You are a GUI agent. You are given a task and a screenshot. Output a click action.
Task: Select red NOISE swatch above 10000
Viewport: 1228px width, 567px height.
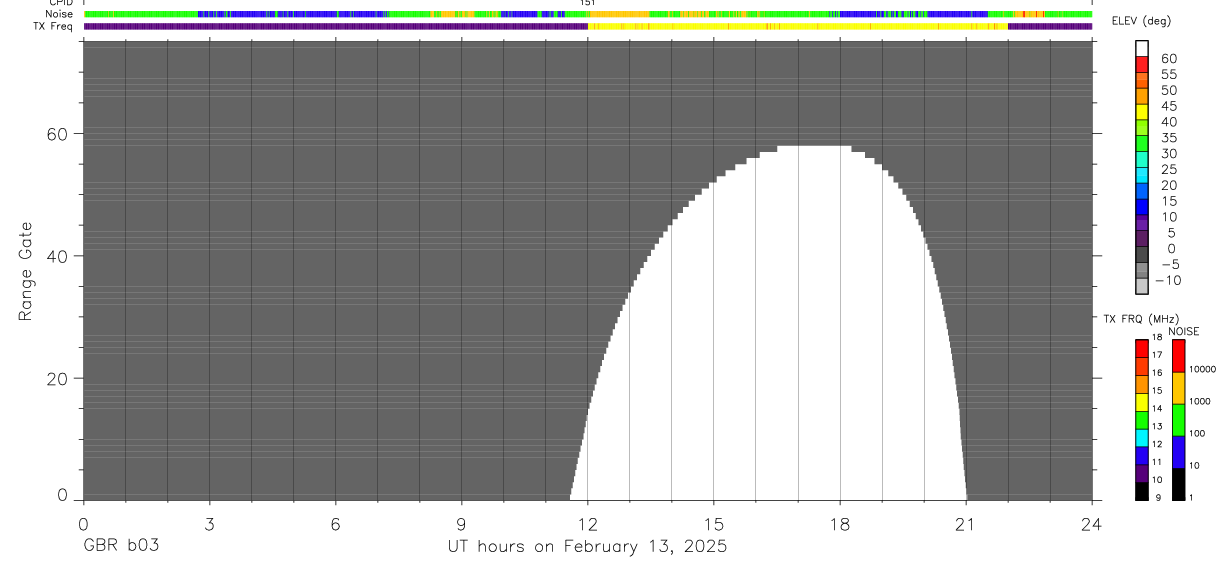tap(1178, 355)
